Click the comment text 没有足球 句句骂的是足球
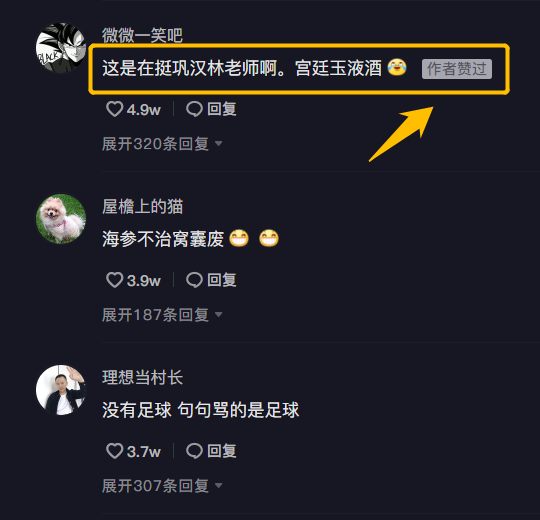This screenshot has height=520, width=540. (x=200, y=410)
